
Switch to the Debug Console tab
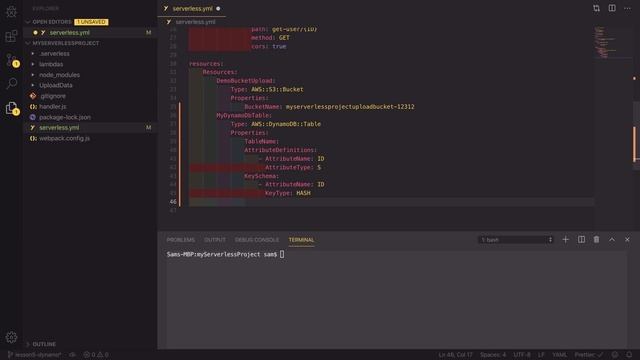(257, 240)
